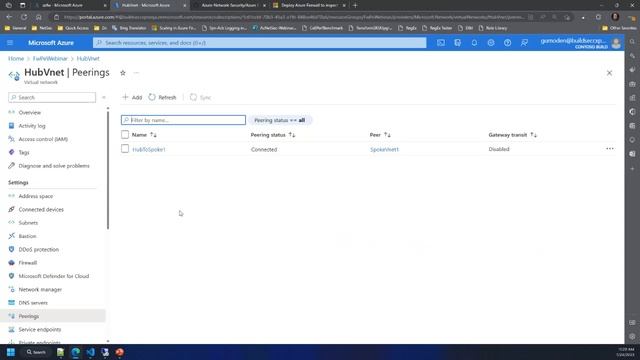Open the Azure portal hamburger menu
Screen dimensions: 640x360
[10, 43]
